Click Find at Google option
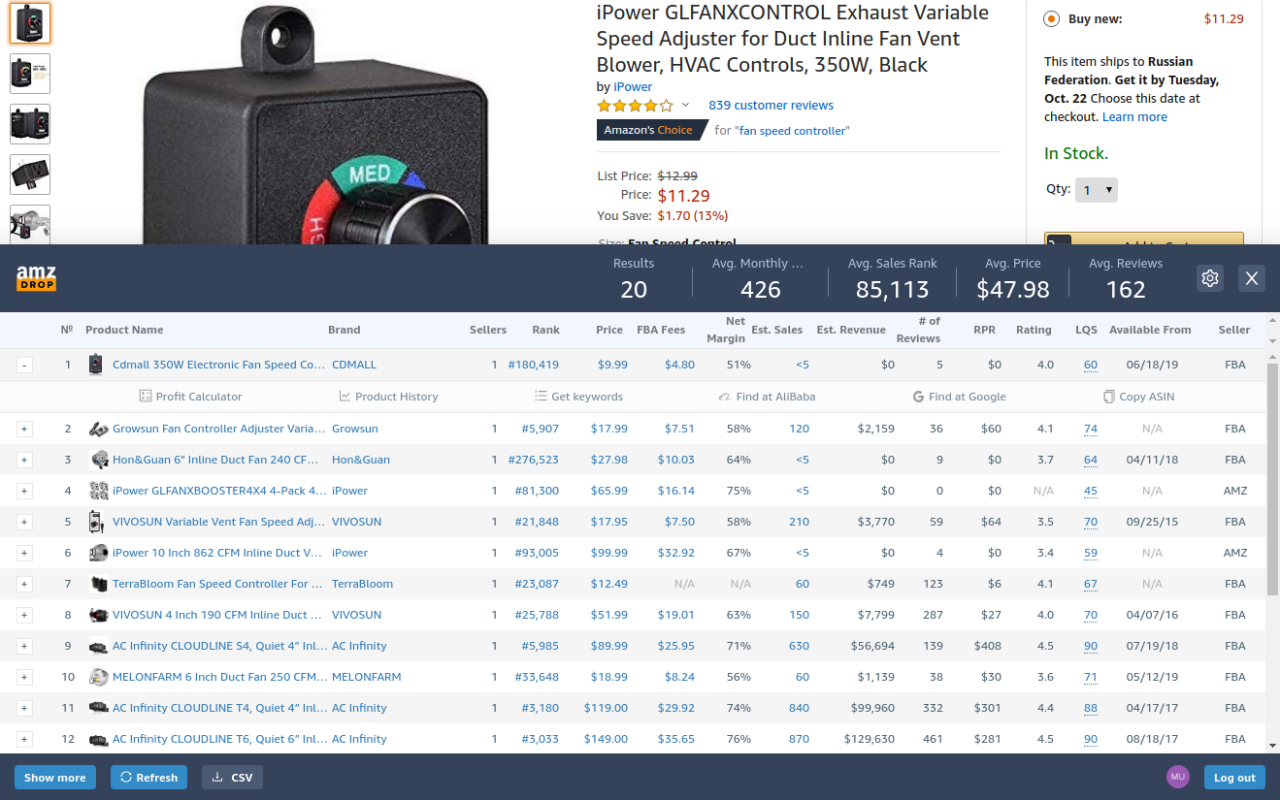Screen dimensions: 1280x800 (959, 397)
